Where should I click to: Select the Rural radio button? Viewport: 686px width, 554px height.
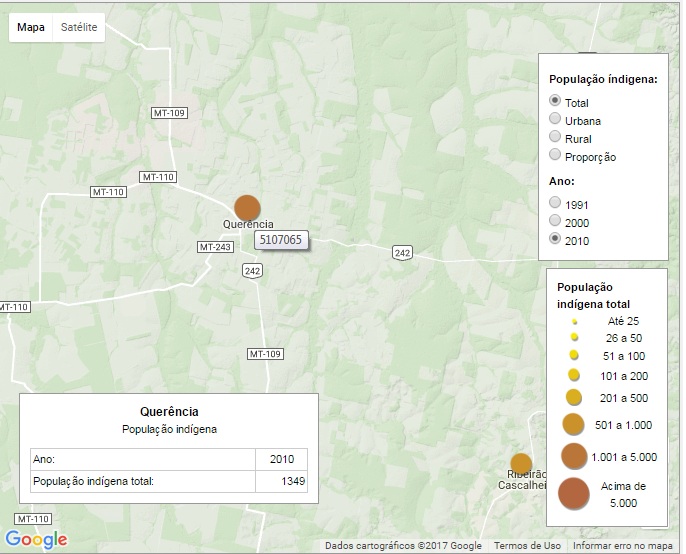(555, 138)
